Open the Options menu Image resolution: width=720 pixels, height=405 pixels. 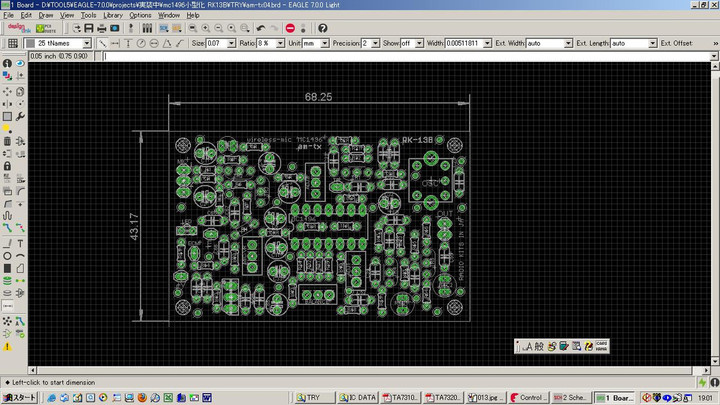tap(140, 15)
